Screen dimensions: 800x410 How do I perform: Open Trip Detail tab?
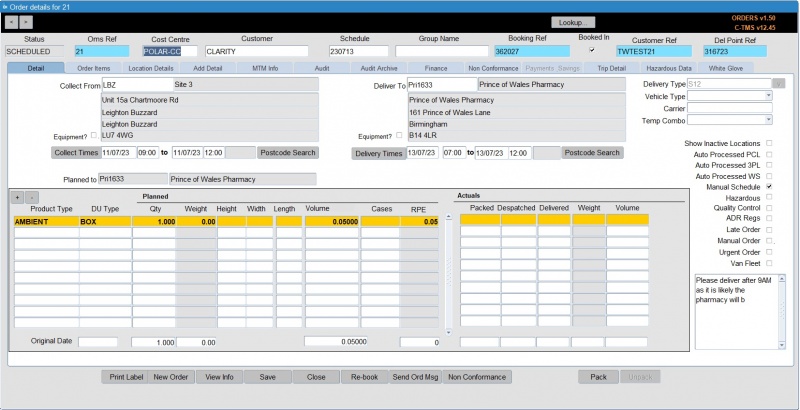coord(612,68)
